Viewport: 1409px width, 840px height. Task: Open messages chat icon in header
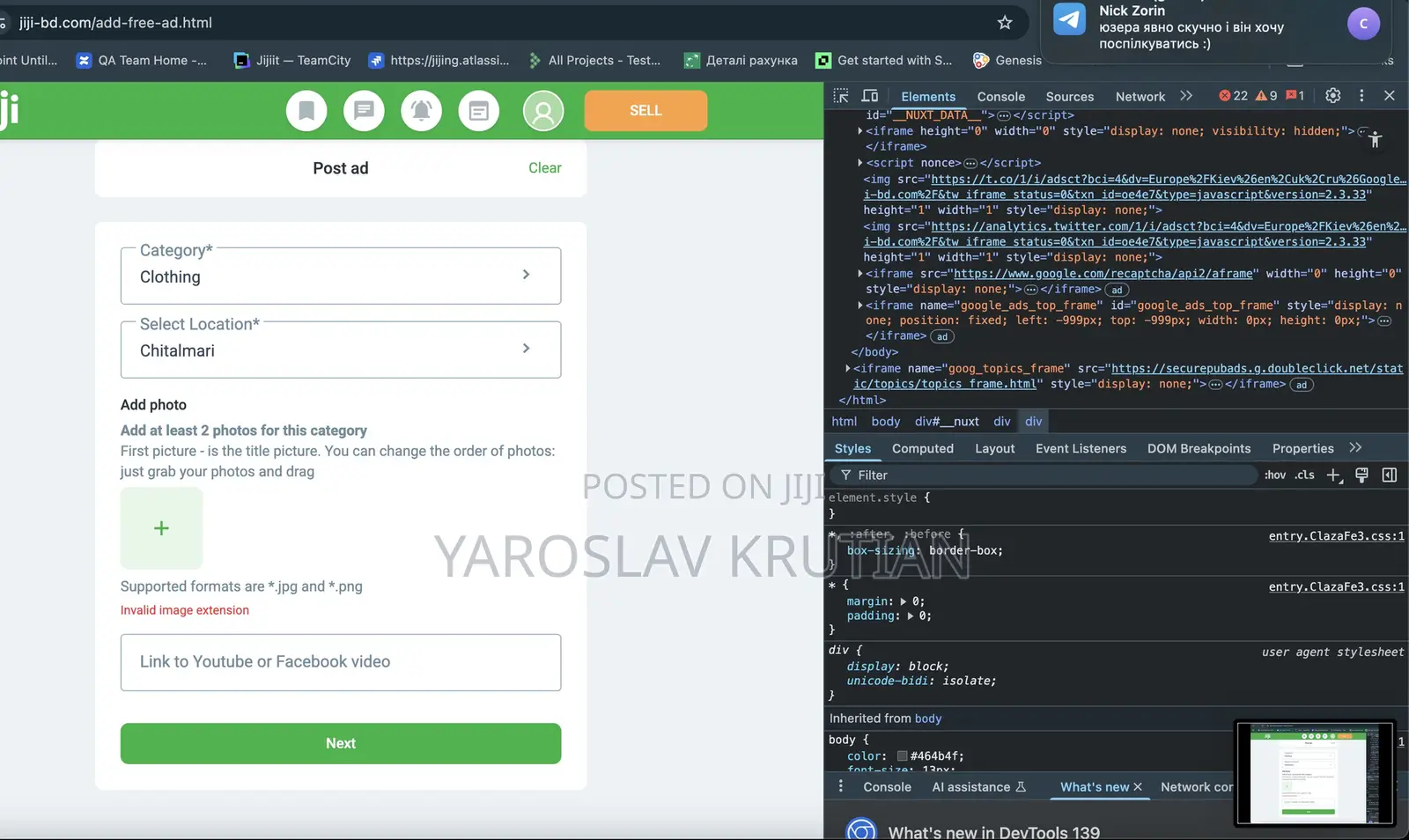pos(364,111)
